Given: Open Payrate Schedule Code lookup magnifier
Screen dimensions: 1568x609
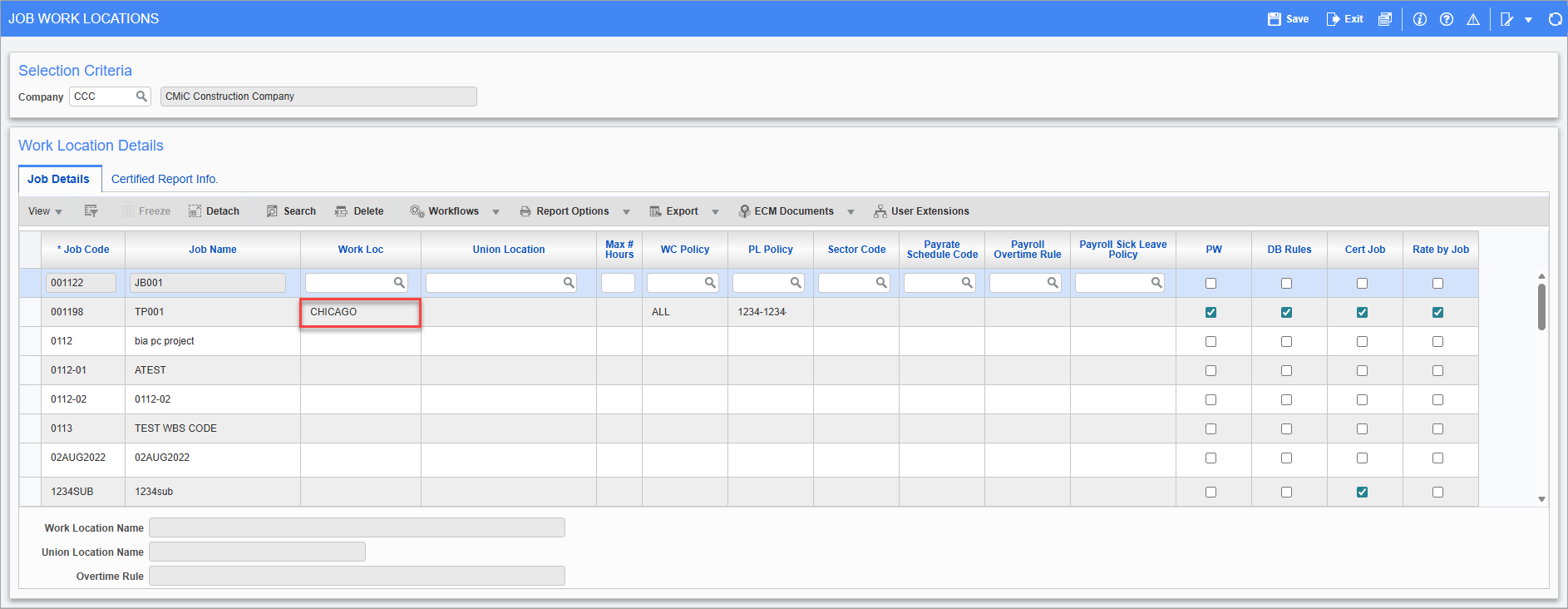Looking at the screenshot, I should point(967,283).
